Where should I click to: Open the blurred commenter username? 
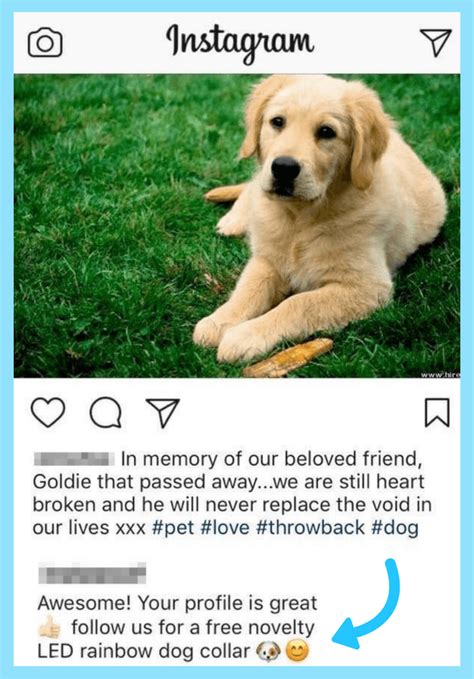[92, 573]
